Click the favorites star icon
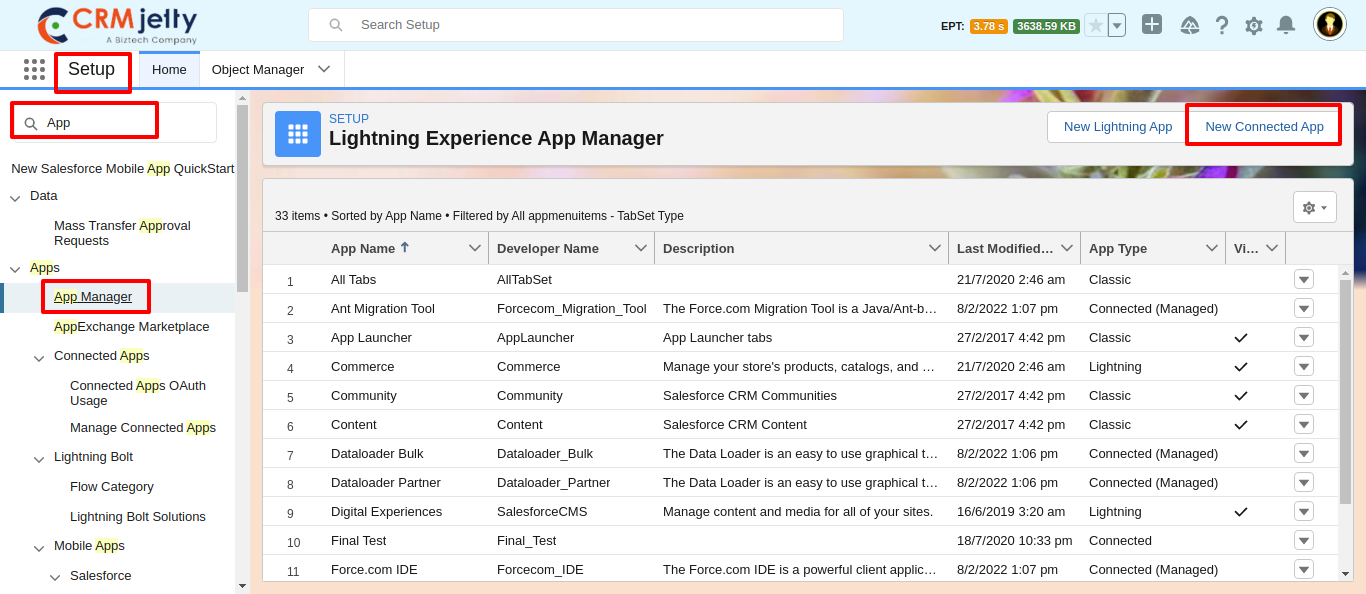Image resolution: width=1366 pixels, height=594 pixels. click(x=1096, y=26)
